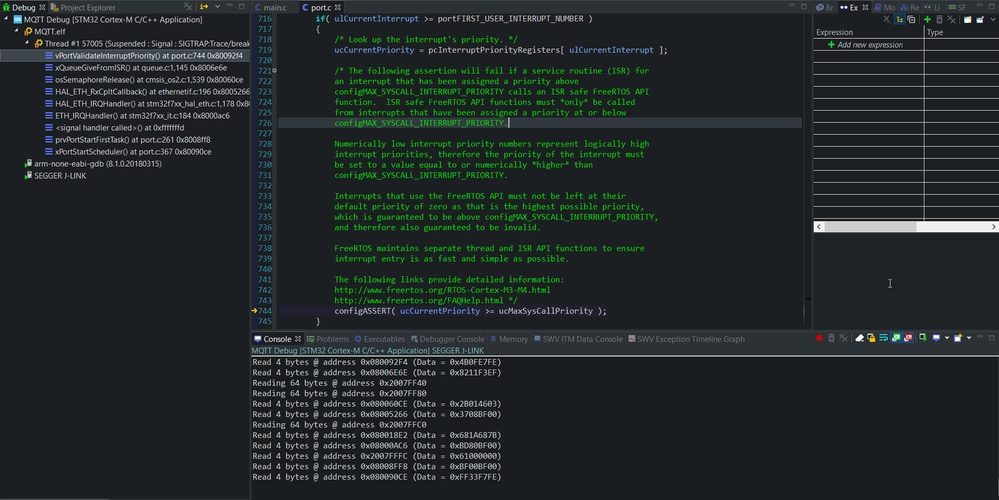The width and height of the screenshot is (999, 500).
Task: Switch to Project Explorer tab
Action: [83, 7]
